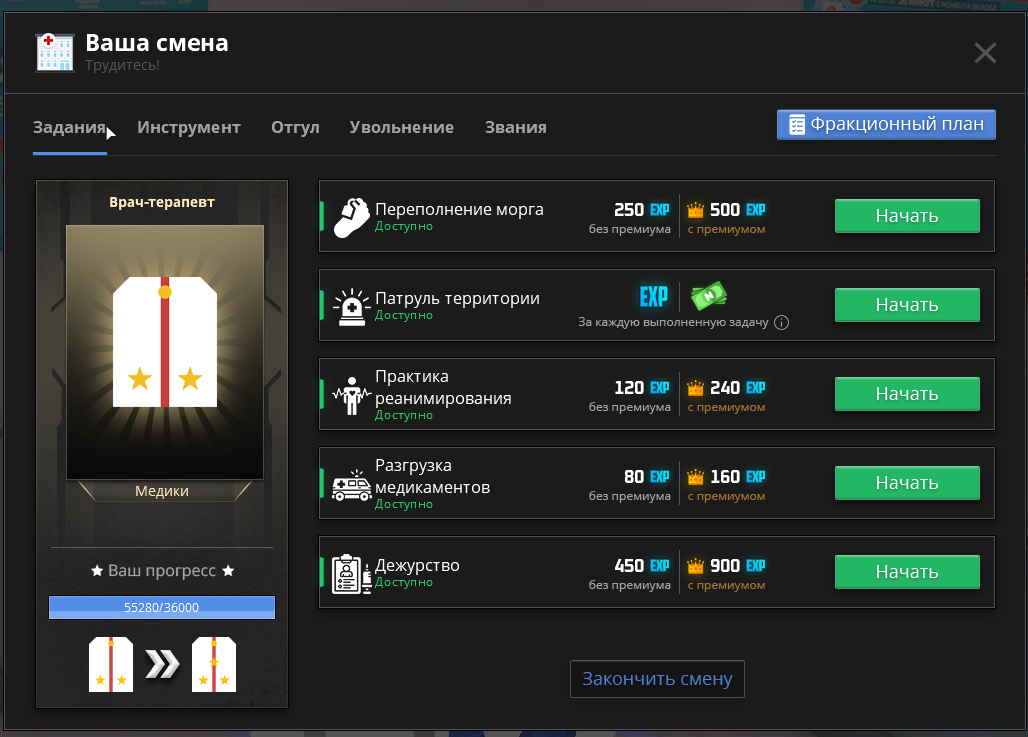Open the Задания tab
The height and width of the screenshot is (737, 1028).
pyautogui.click(x=69, y=127)
